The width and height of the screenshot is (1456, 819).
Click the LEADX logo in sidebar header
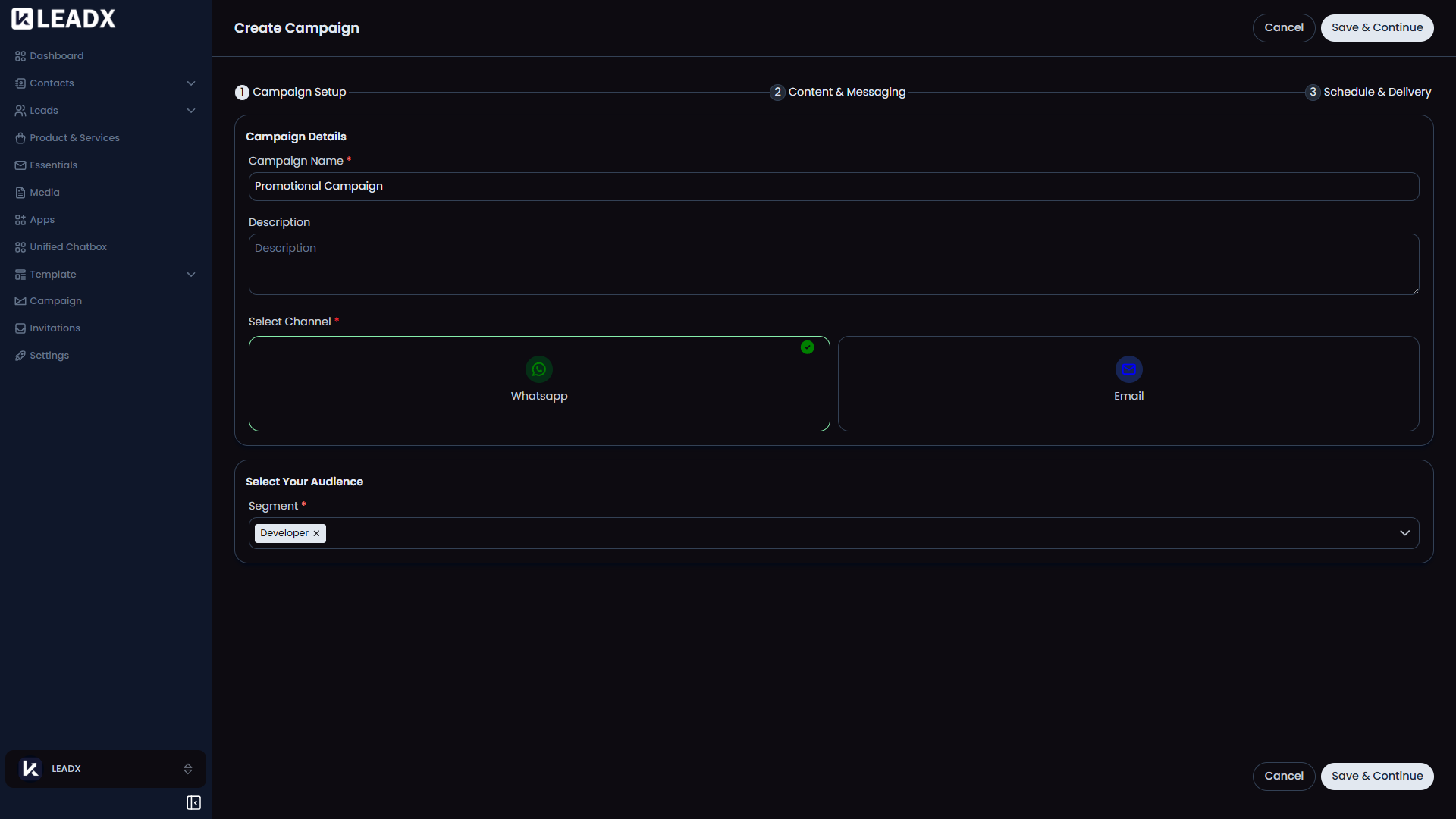coord(64,19)
